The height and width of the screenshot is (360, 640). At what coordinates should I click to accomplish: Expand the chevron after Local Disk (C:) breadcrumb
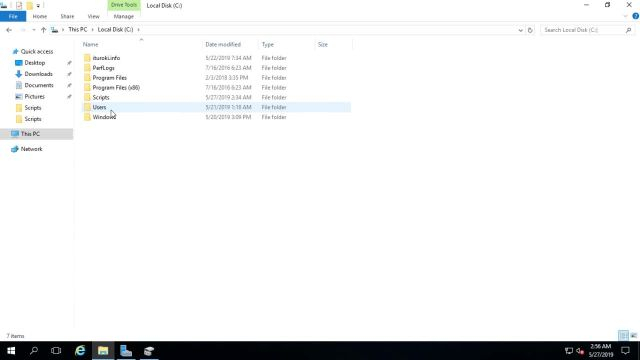(138, 30)
